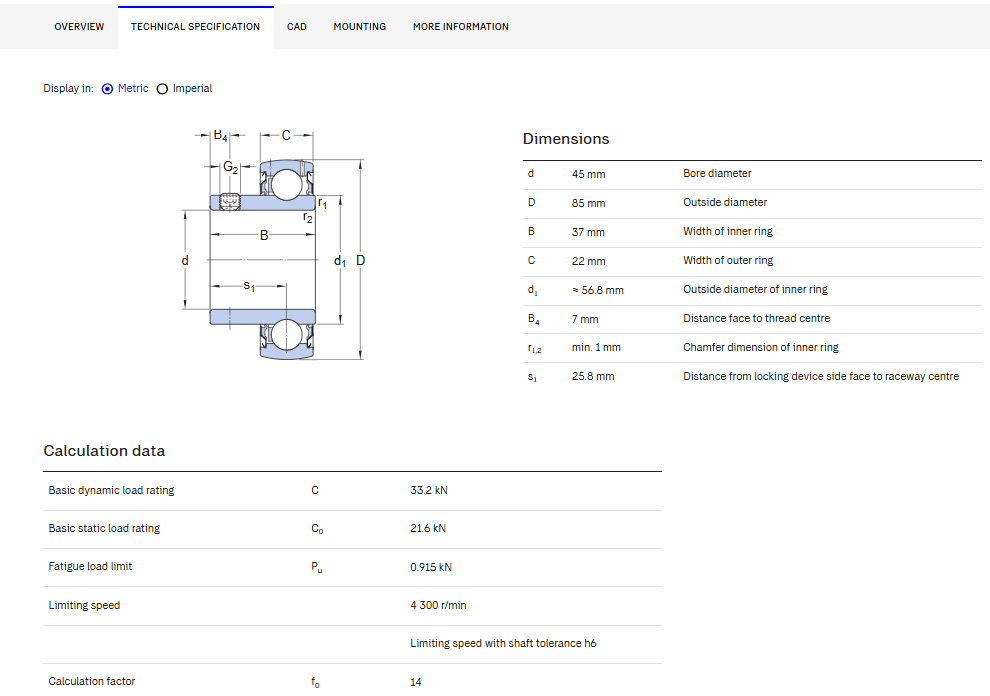Select the 45 mm bore diameter value
Viewport: 990px width, 696px height.
(588, 174)
